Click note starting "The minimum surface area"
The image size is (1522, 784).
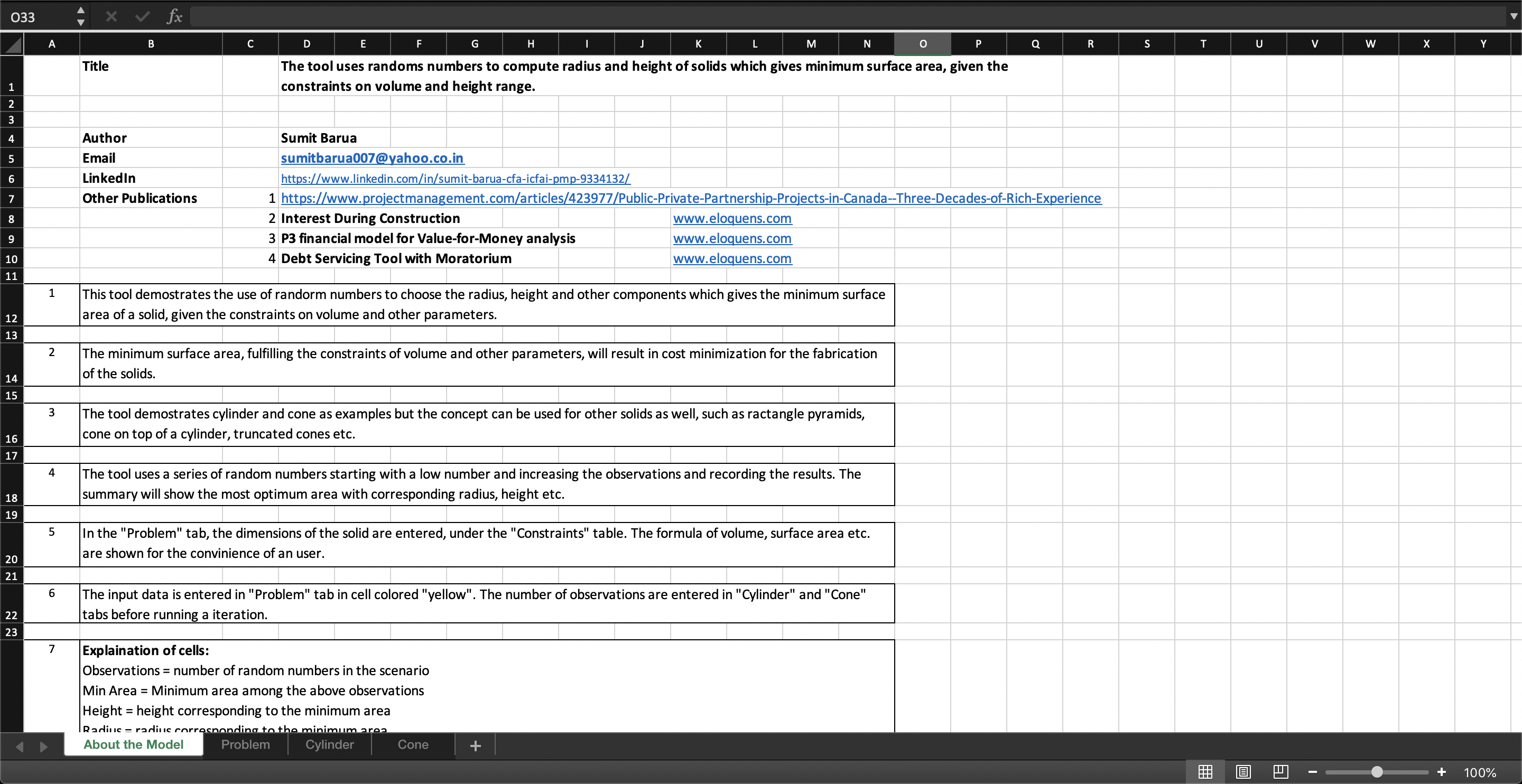487,364
